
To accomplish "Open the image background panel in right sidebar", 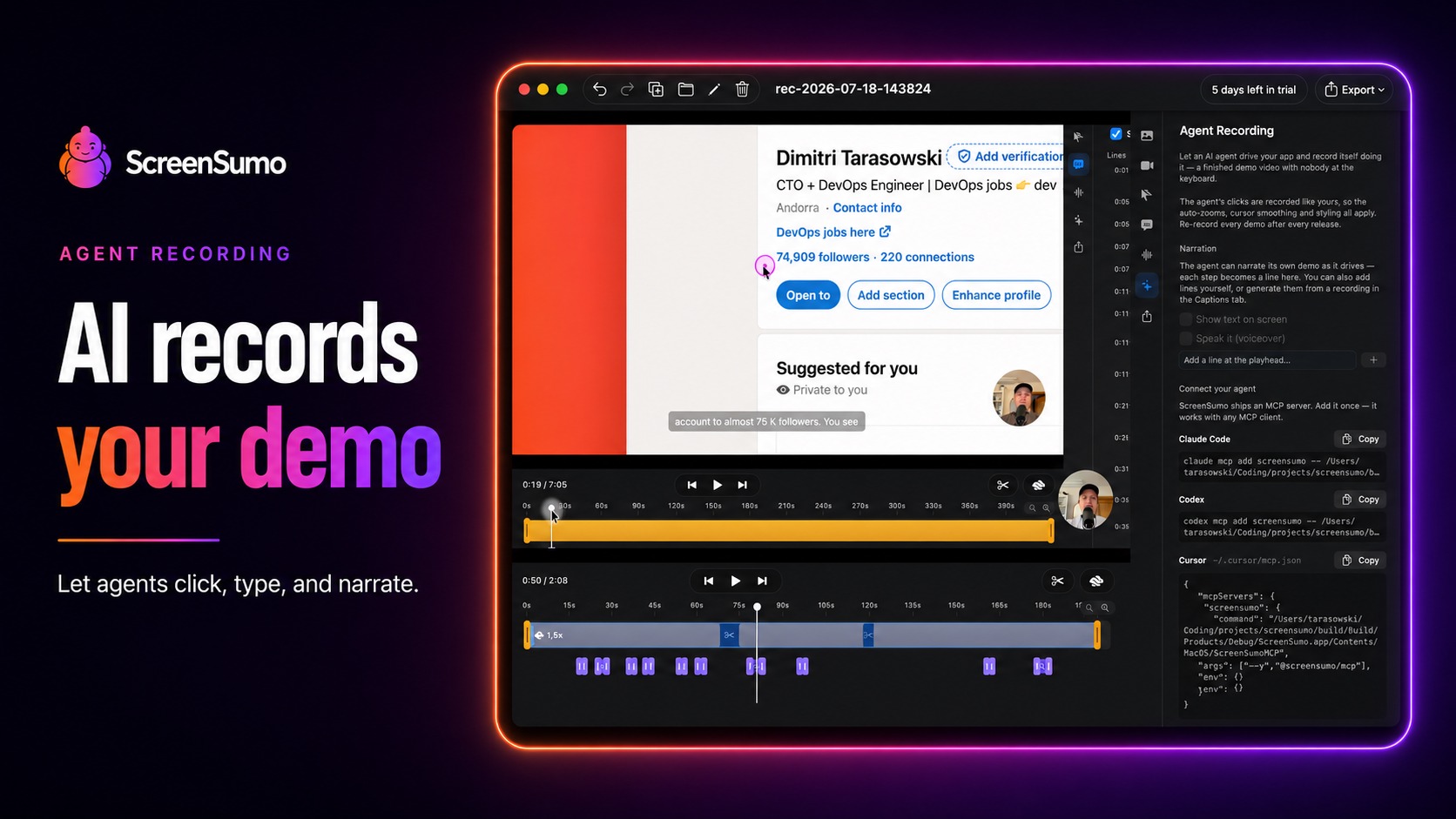I will click(1147, 136).
